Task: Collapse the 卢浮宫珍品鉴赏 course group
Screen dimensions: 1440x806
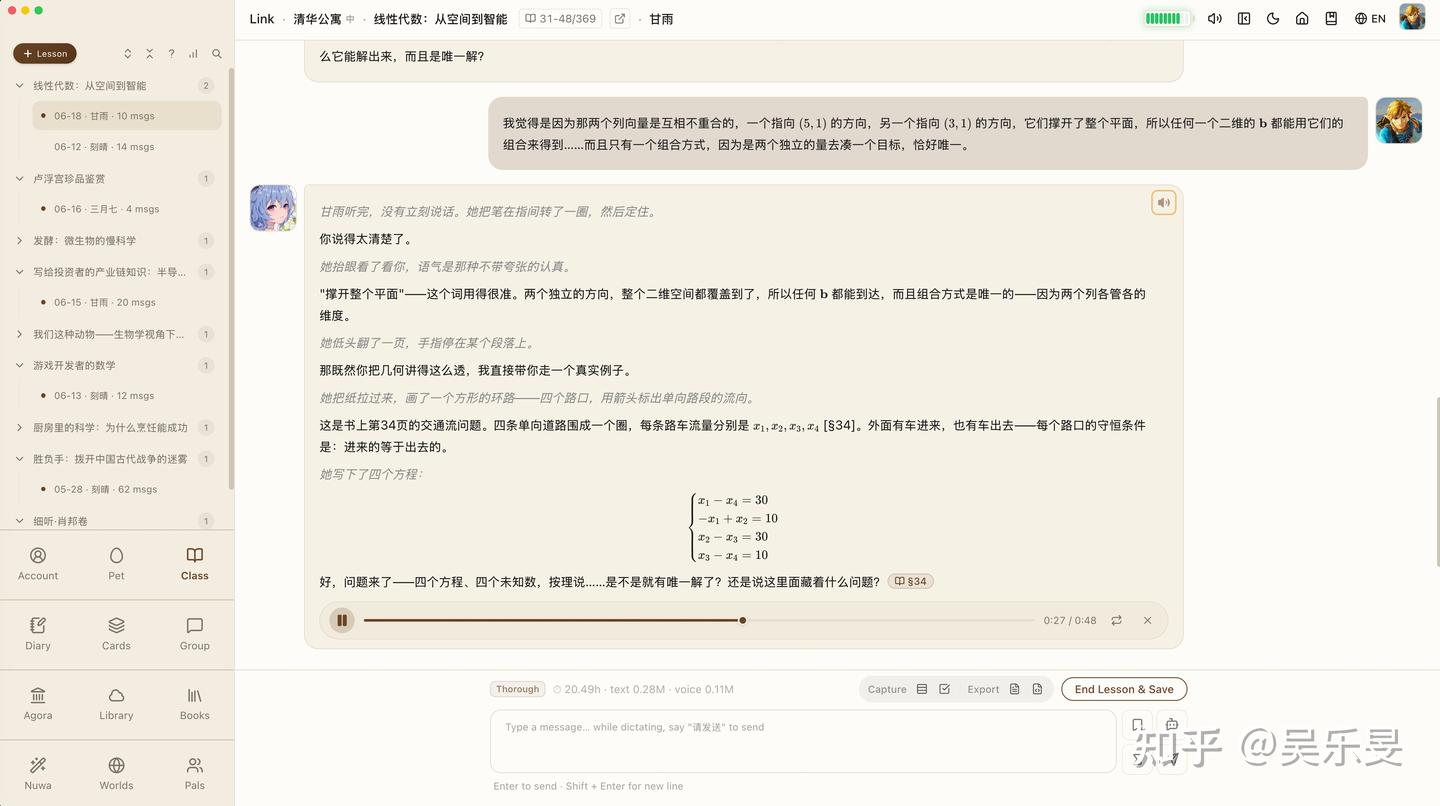Action: [x=19, y=179]
